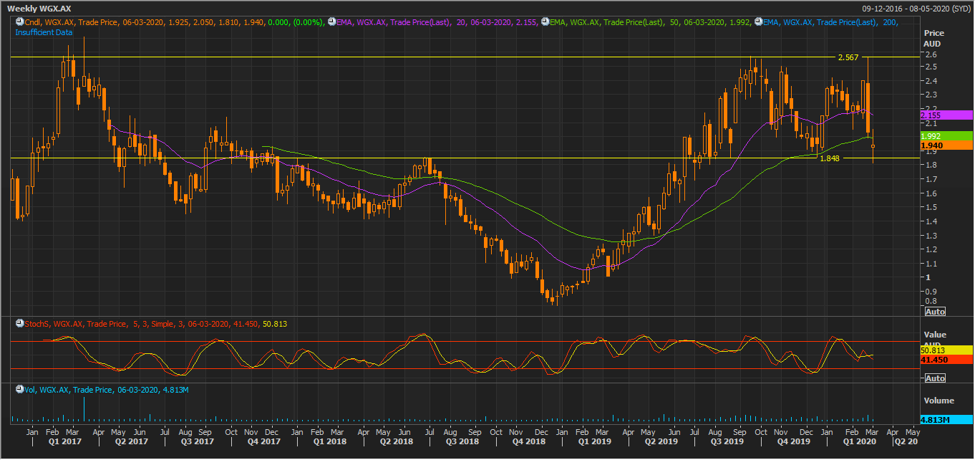Image resolution: width=975 pixels, height=460 pixels.
Task: Click the Volume axis heading
Action: coord(938,400)
